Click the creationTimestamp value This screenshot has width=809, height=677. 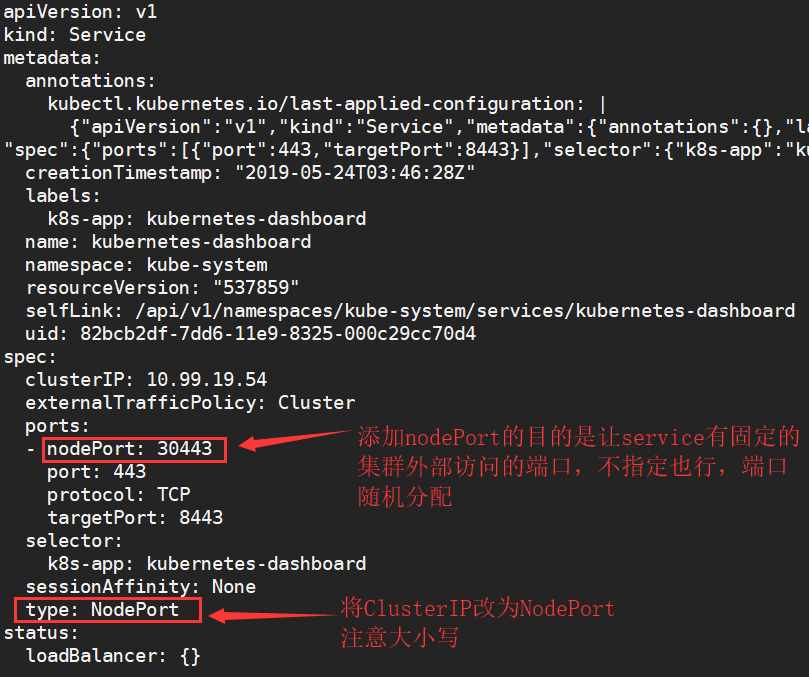click(354, 173)
